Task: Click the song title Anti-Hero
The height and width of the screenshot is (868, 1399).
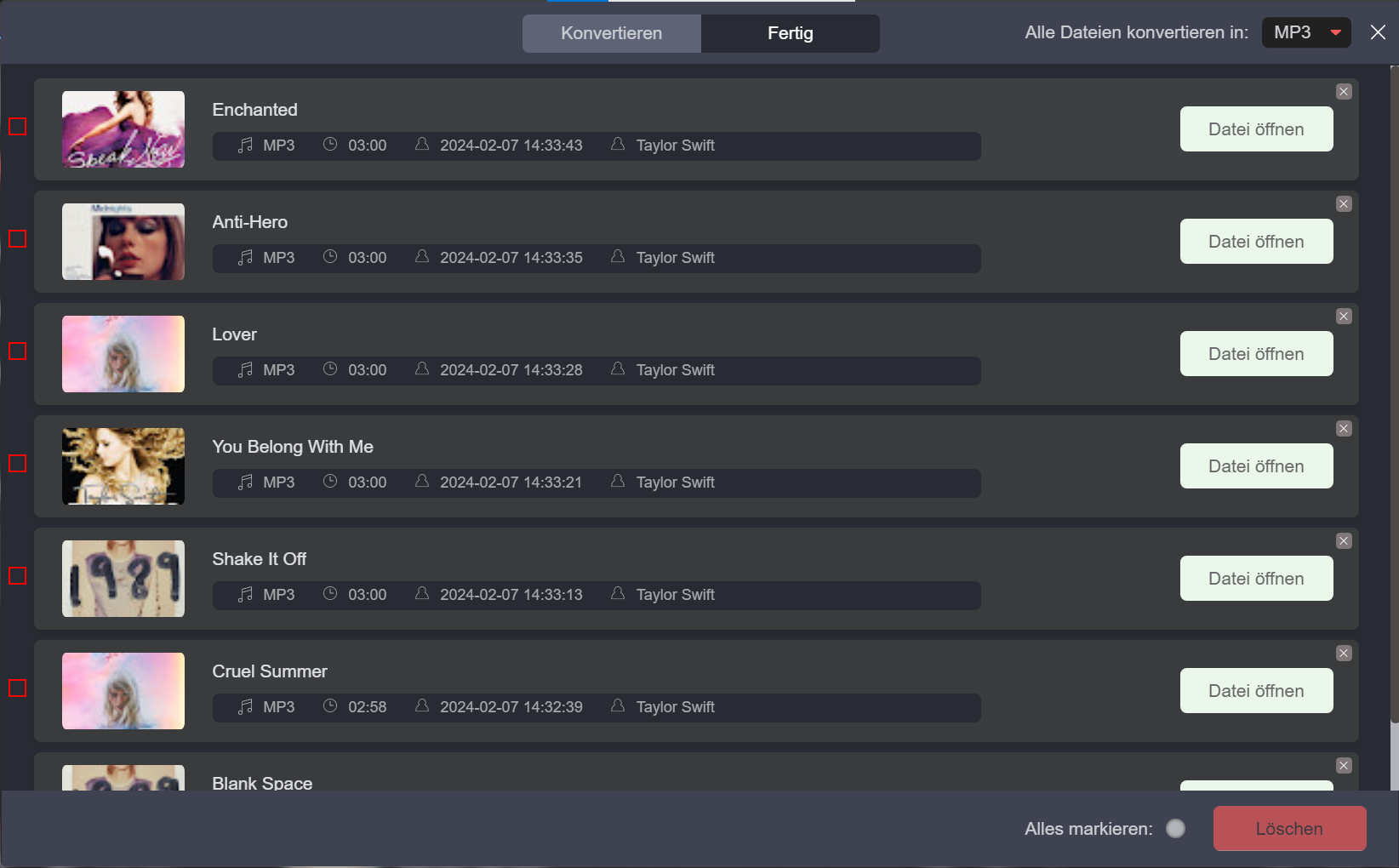Action: [x=249, y=222]
